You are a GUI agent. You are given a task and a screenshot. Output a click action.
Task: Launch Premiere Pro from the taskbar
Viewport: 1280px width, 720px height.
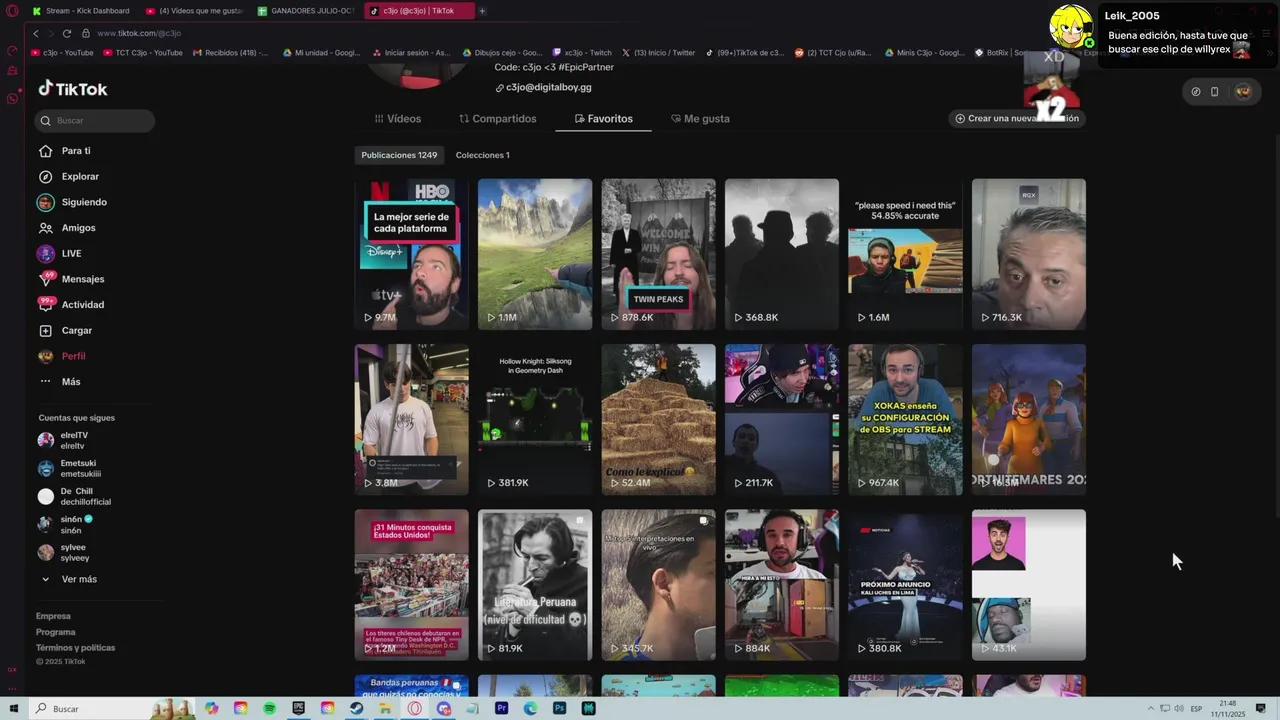pyautogui.click(x=502, y=708)
